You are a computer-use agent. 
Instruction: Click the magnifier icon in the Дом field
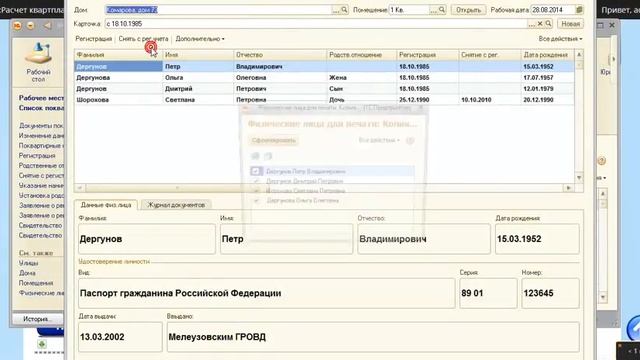point(344,10)
